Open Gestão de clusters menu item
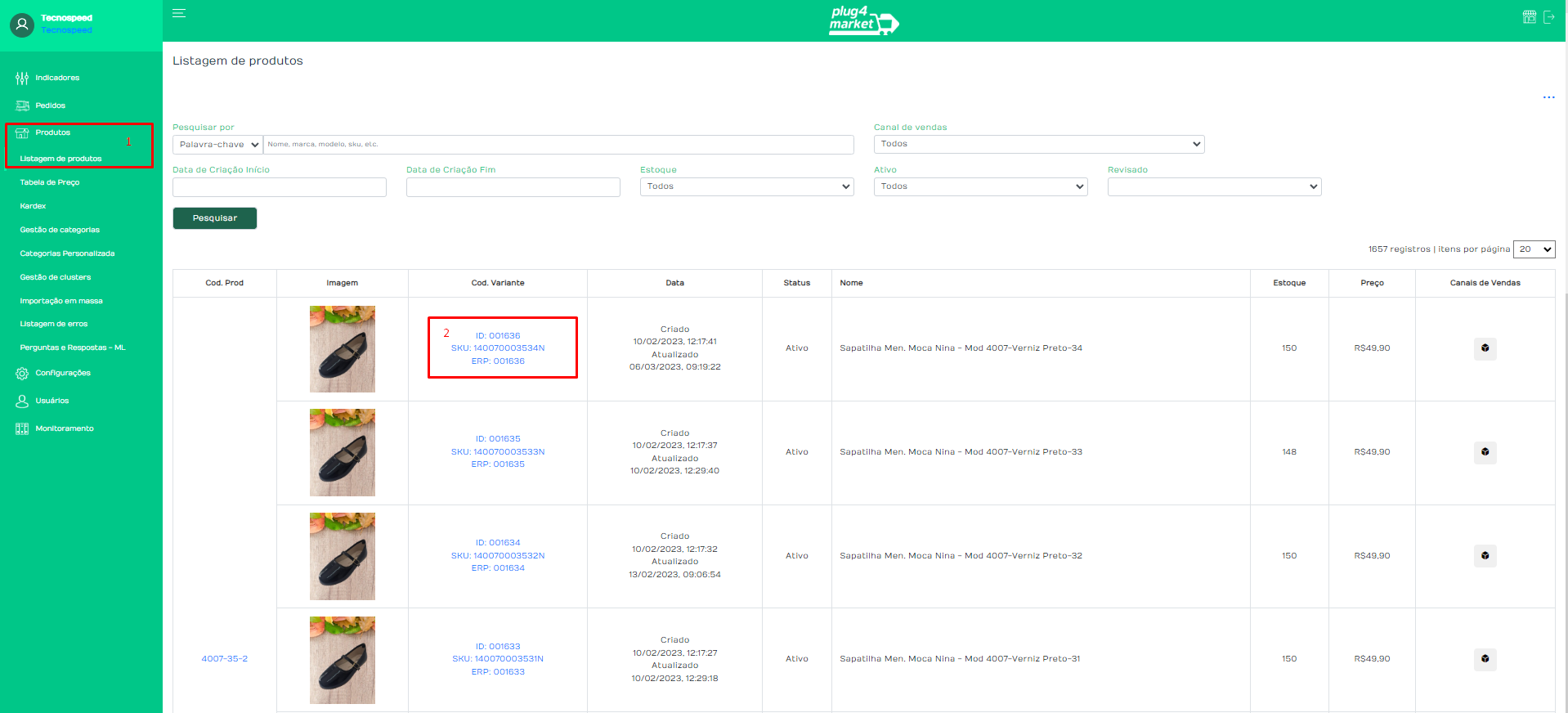Image resolution: width=1568 pixels, height=713 pixels. [x=56, y=277]
